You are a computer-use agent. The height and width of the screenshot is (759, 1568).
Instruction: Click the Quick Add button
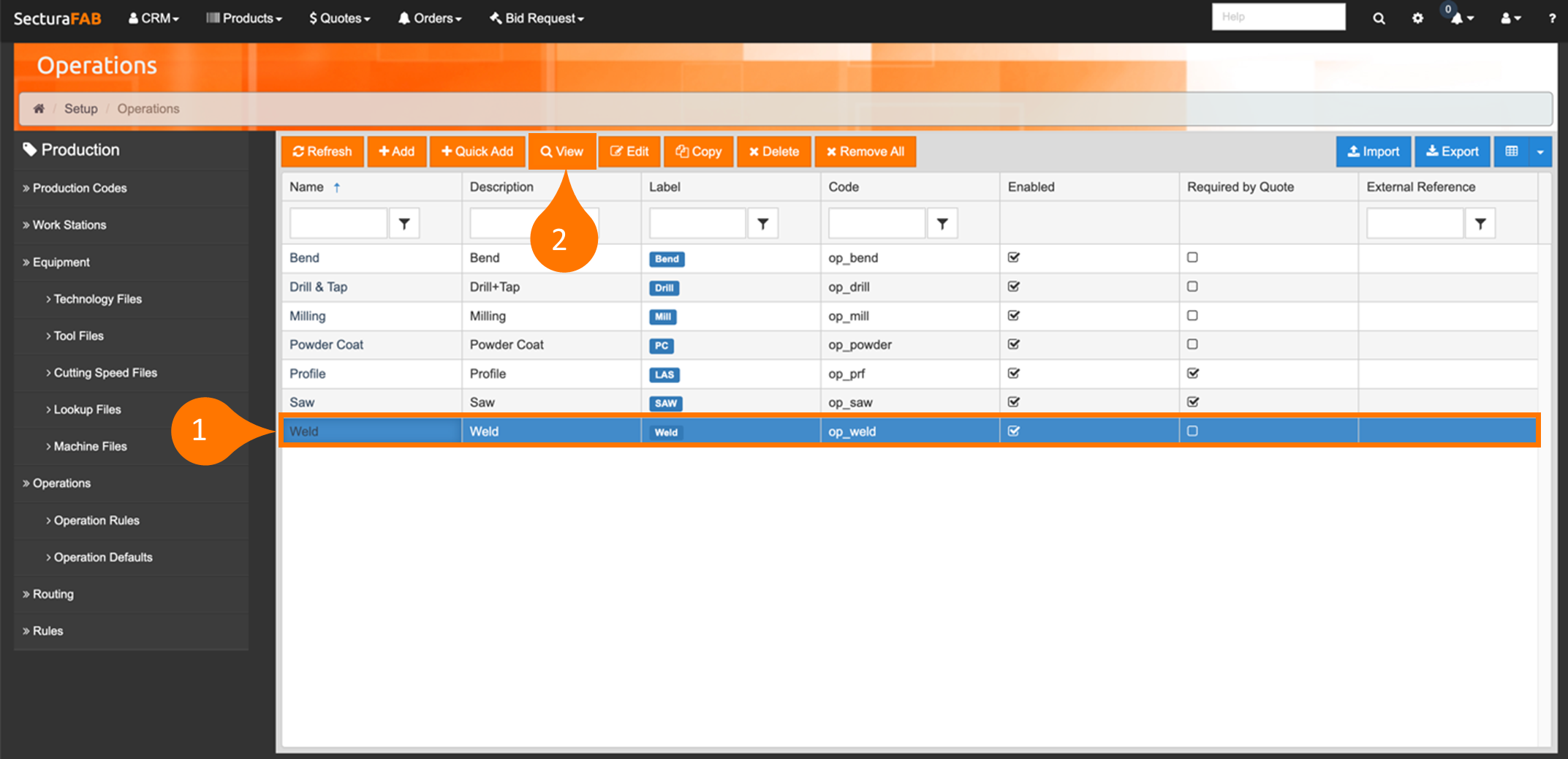coord(477,151)
